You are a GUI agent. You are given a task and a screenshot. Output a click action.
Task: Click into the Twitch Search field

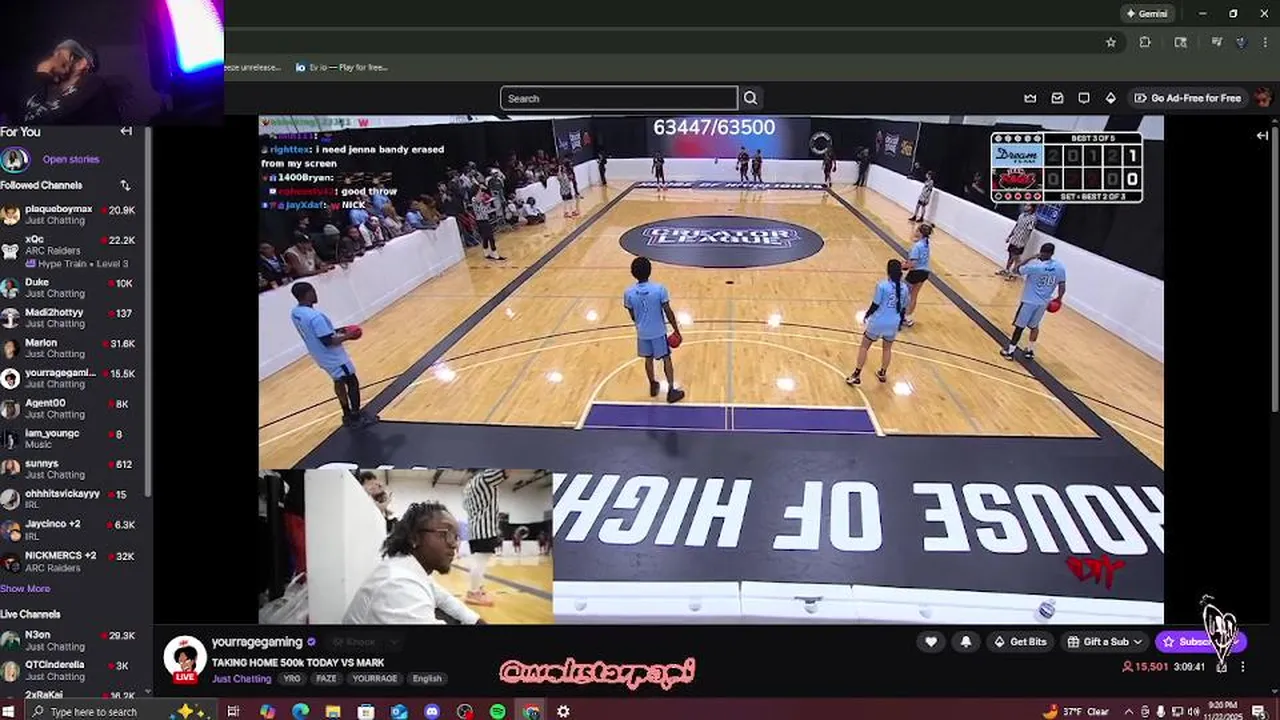[x=618, y=98]
